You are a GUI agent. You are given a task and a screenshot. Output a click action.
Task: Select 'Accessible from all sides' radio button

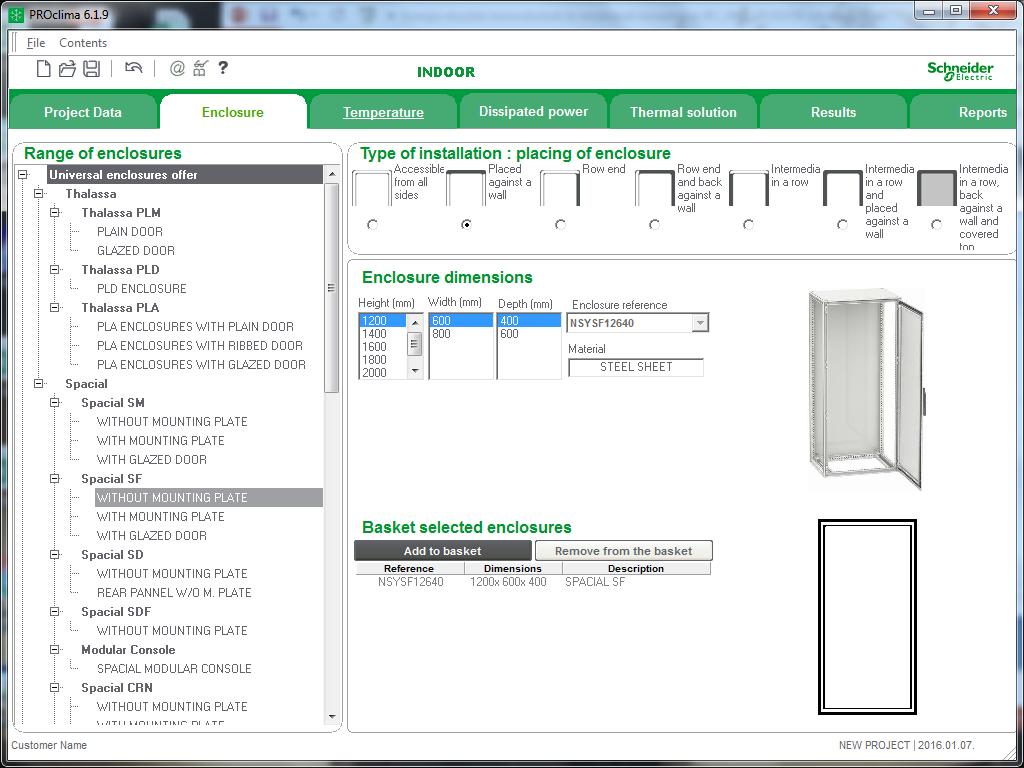click(x=372, y=224)
